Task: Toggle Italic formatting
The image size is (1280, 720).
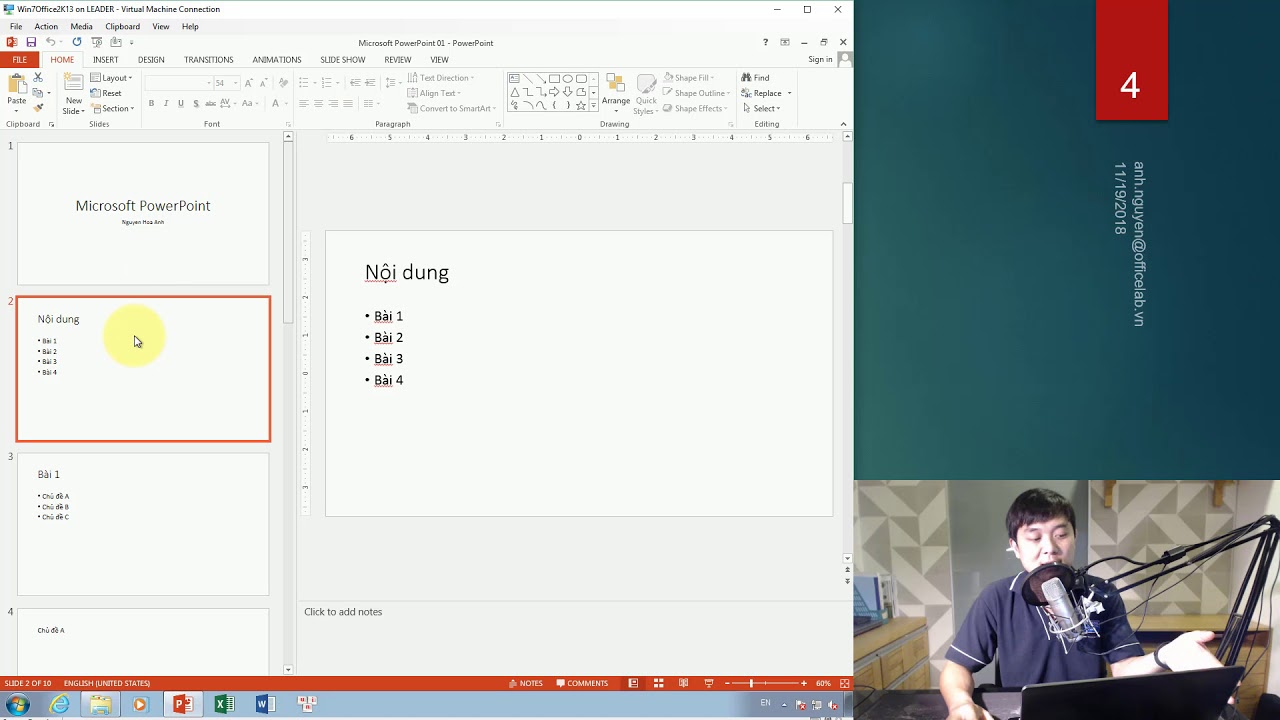Action: pyautogui.click(x=166, y=103)
